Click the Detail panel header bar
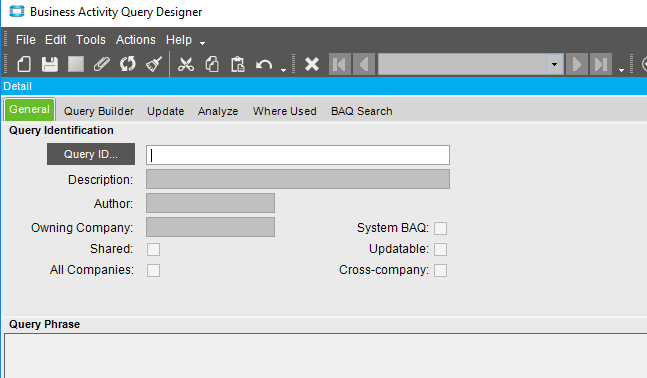Screen dimensions: 647x378 (324, 86)
